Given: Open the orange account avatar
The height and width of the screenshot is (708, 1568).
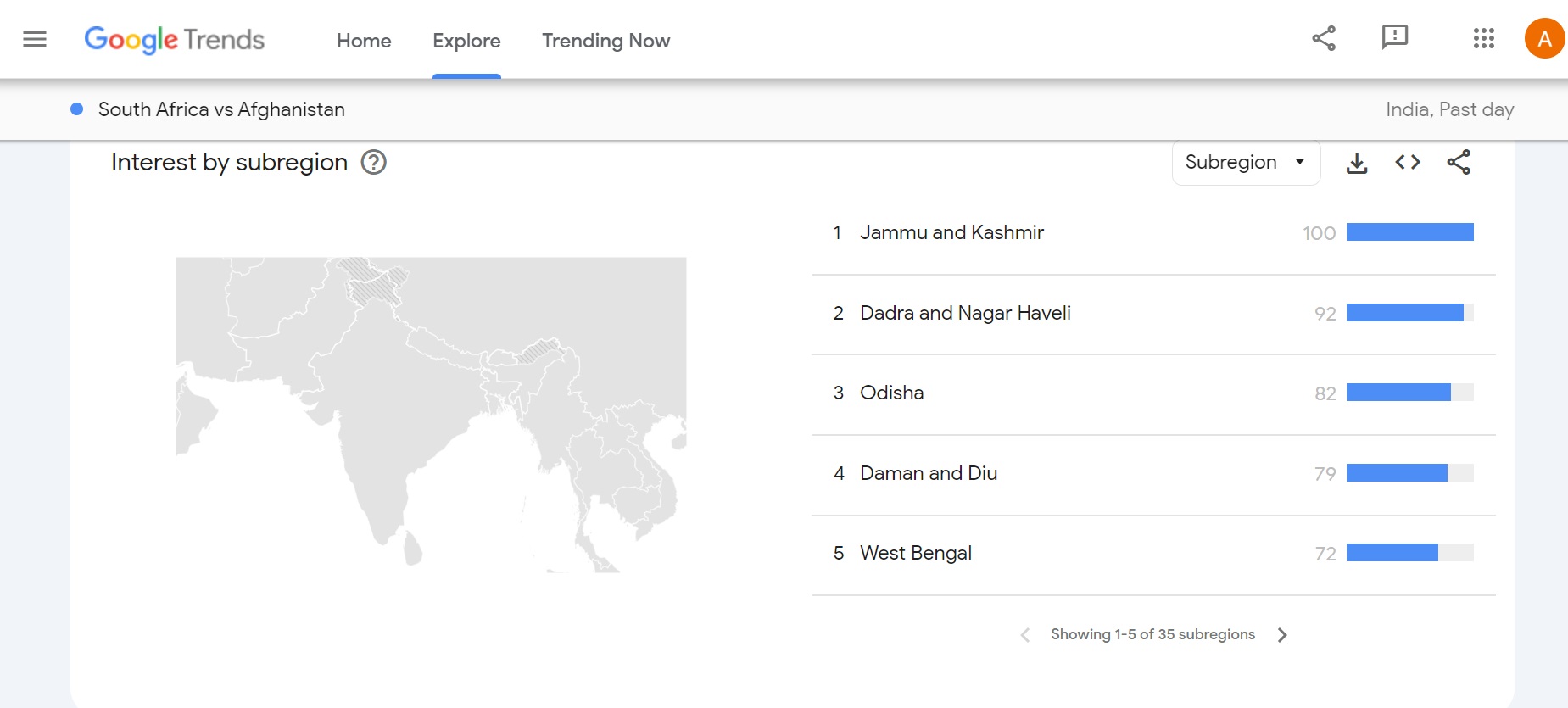Looking at the screenshot, I should (x=1544, y=38).
